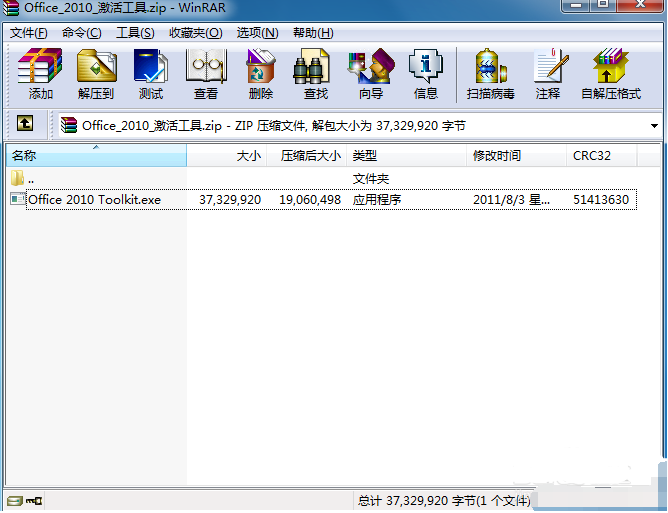
Task: Expand the archive path dropdown arrow
Action: click(x=654, y=126)
